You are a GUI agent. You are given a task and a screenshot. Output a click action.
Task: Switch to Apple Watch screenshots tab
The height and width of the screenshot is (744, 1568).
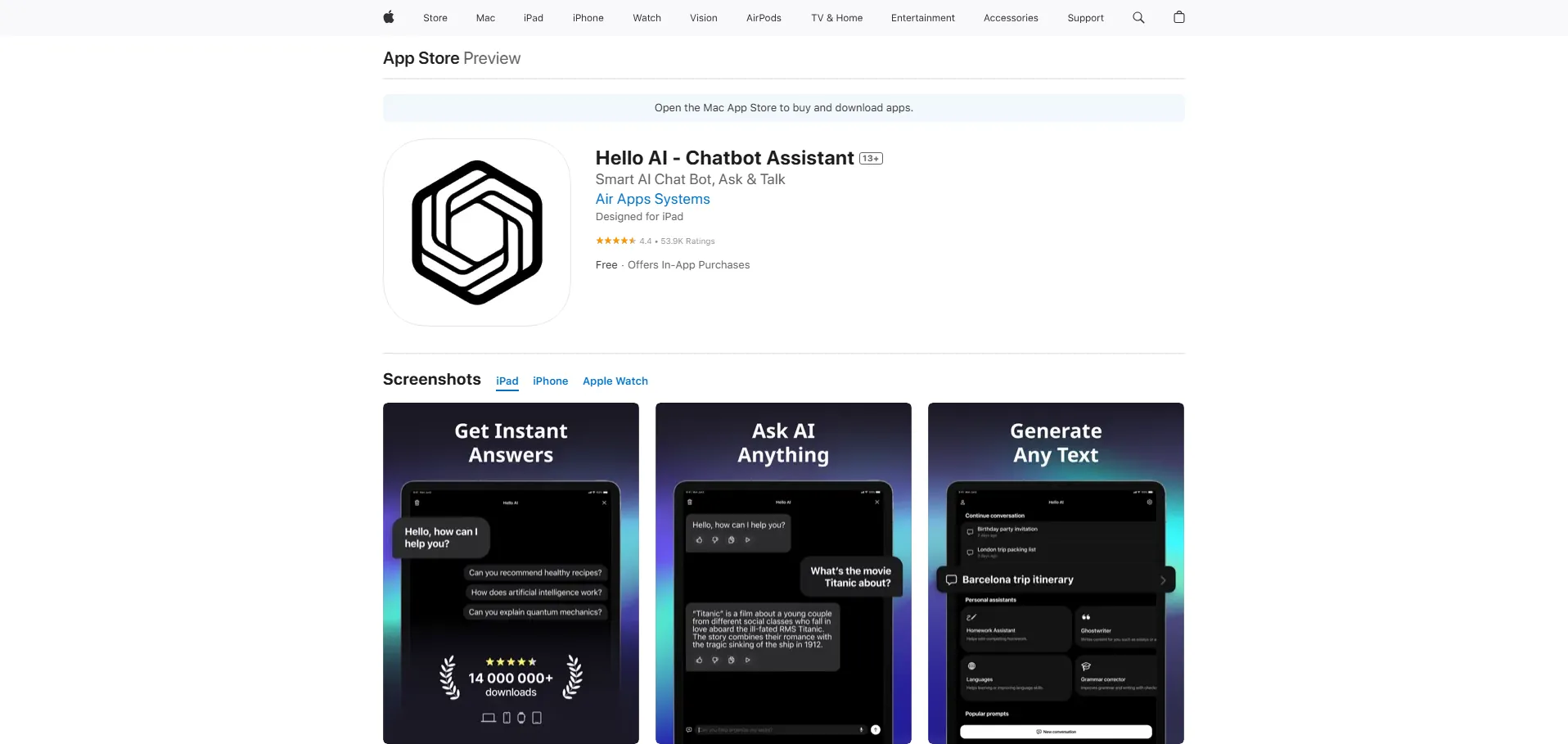pyautogui.click(x=615, y=381)
